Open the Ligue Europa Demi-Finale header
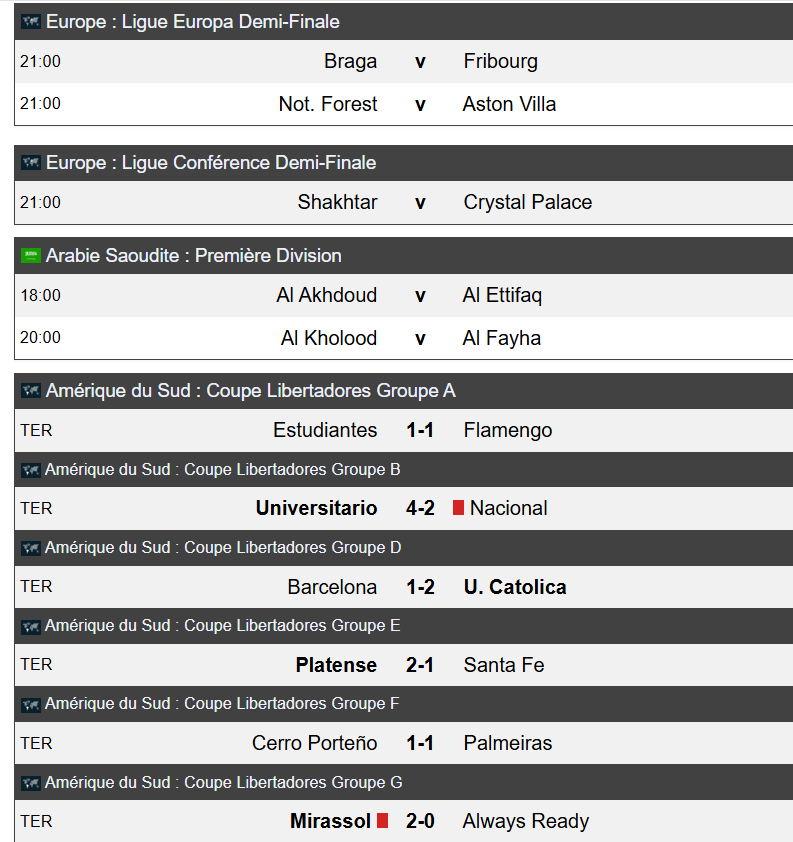 tap(193, 21)
